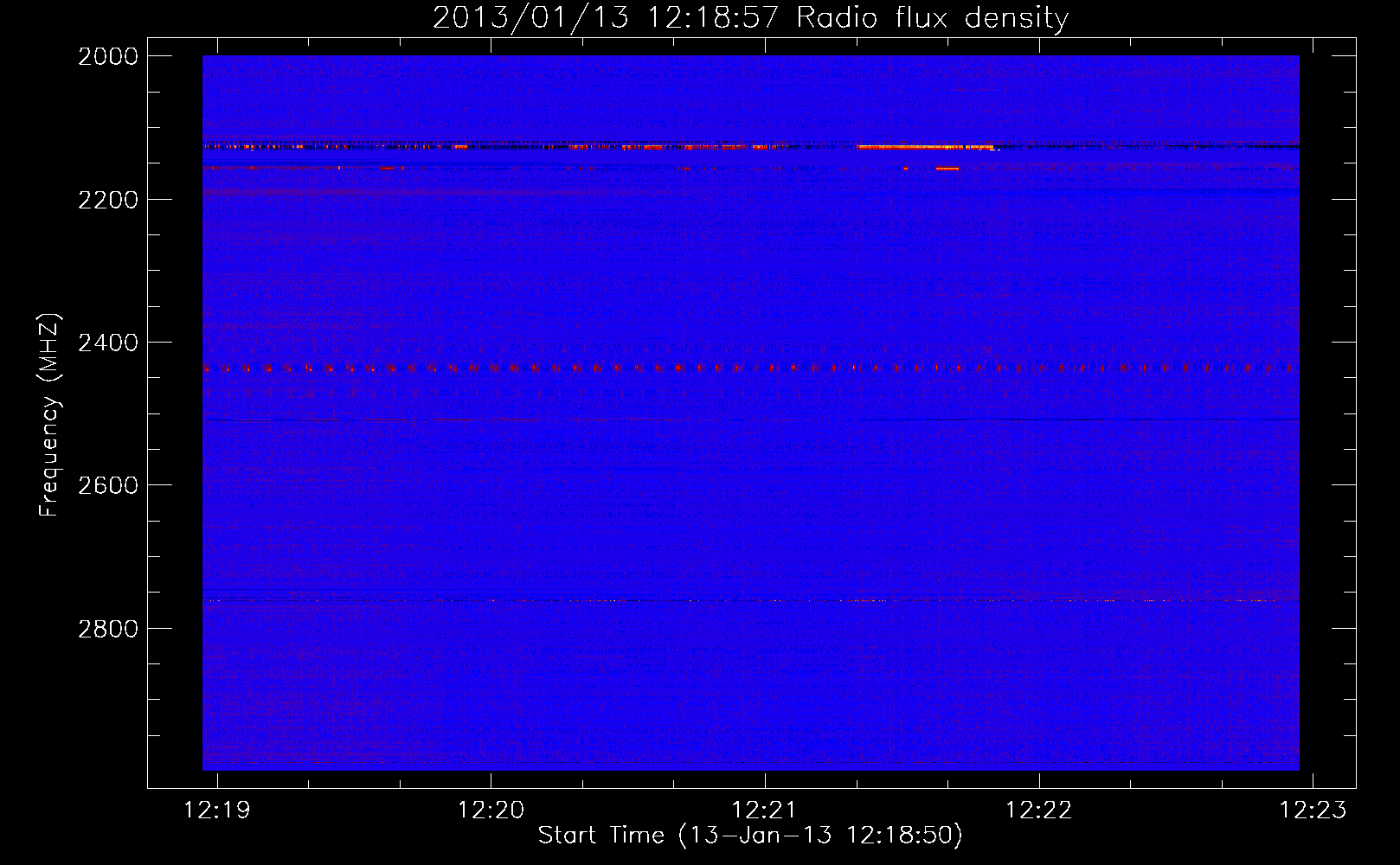Click the bright yellow burst near 2130 MHz
The width and height of the screenshot is (1400, 865).
coord(924,147)
